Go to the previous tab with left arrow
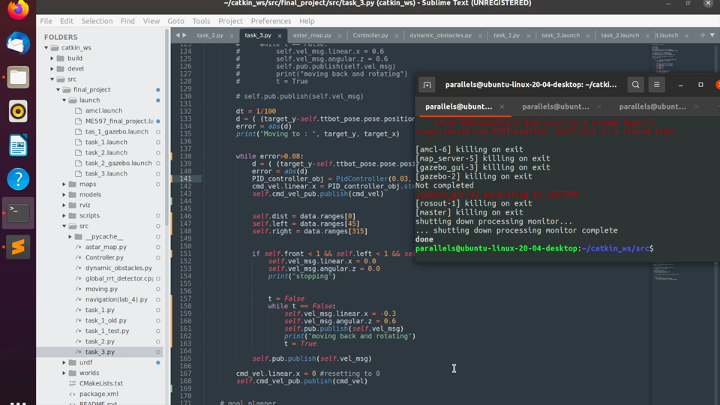This screenshot has width=720, height=405. (x=177, y=35)
